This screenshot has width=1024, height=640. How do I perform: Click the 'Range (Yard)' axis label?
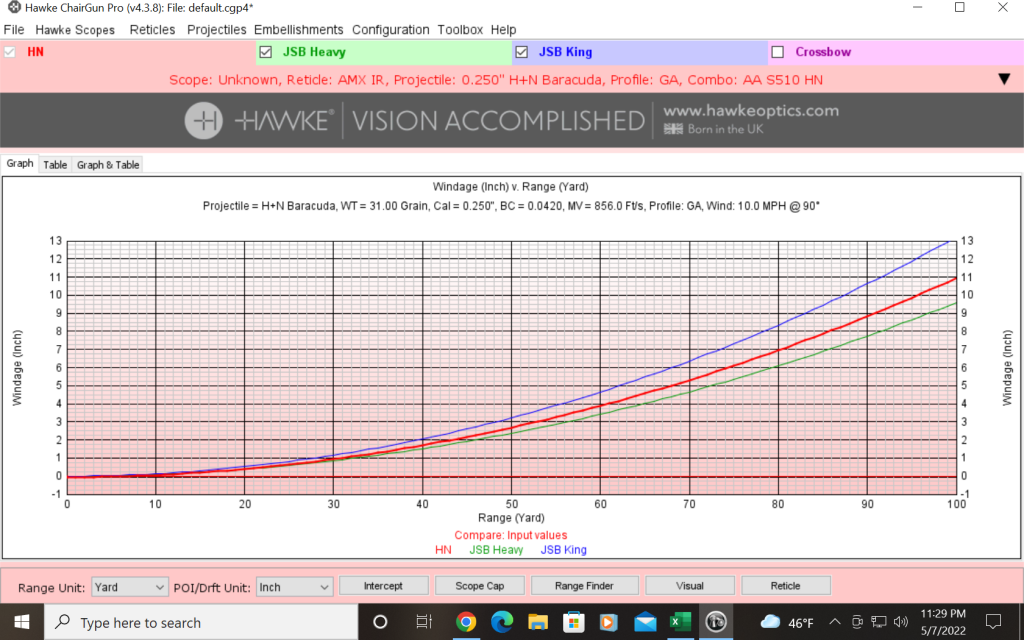point(511,518)
